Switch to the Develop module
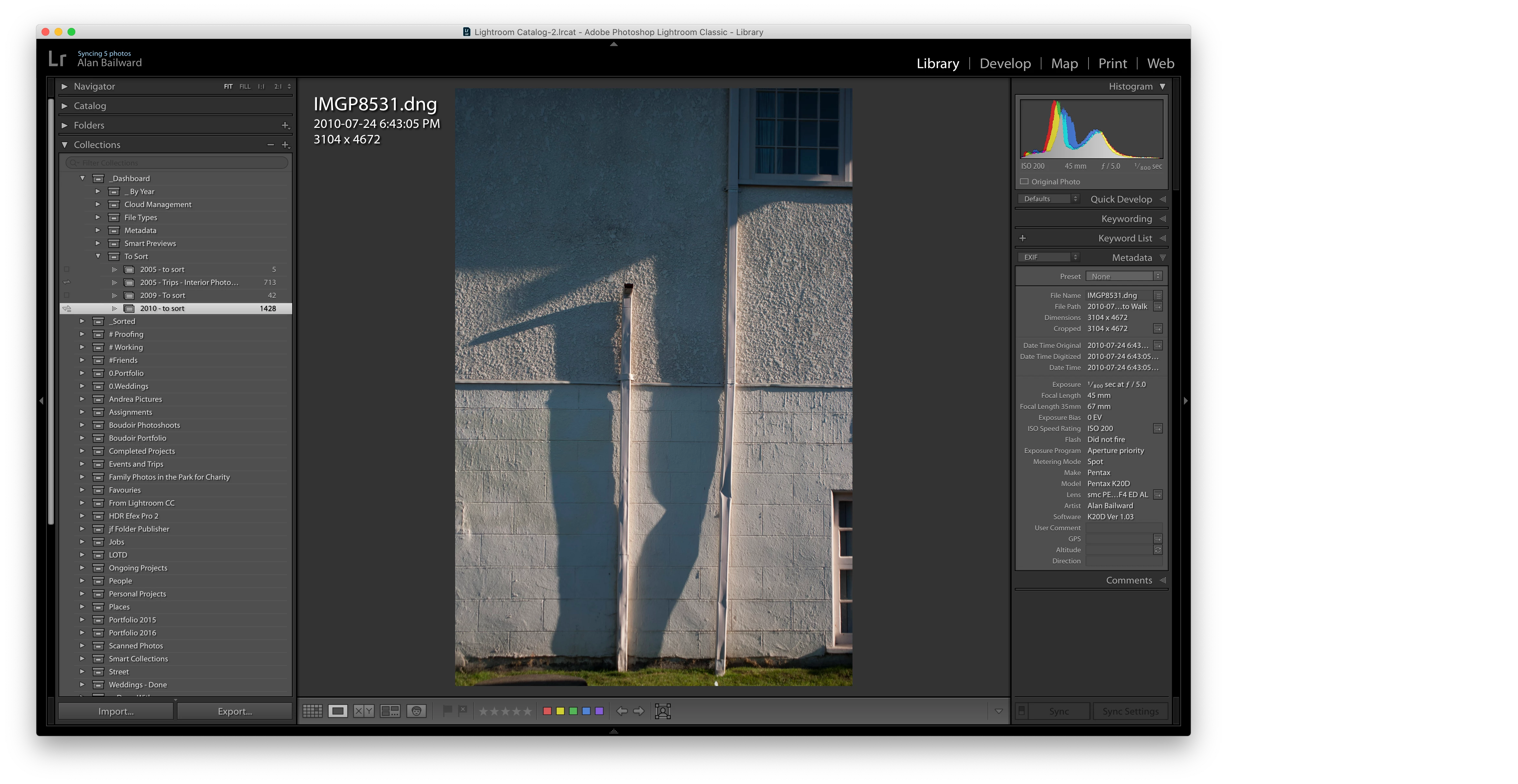Image resolution: width=1518 pixels, height=784 pixels. (x=1005, y=63)
